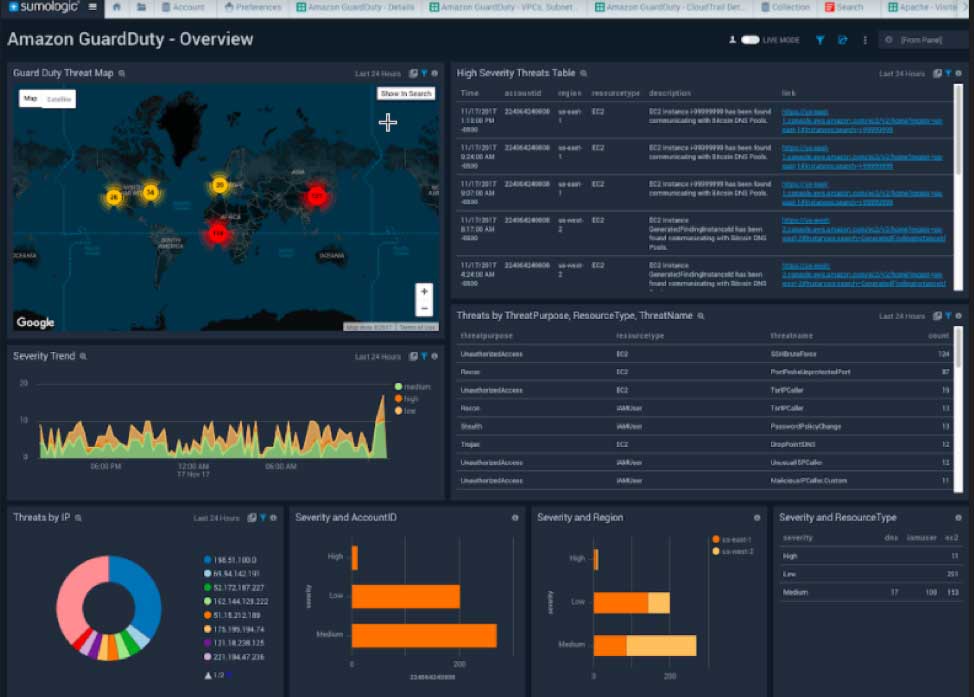Open Last 24 Hours range on Threats by ThreatPurpose panel
Viewport: 974px width, 697px height.
(x=902, y=317)
